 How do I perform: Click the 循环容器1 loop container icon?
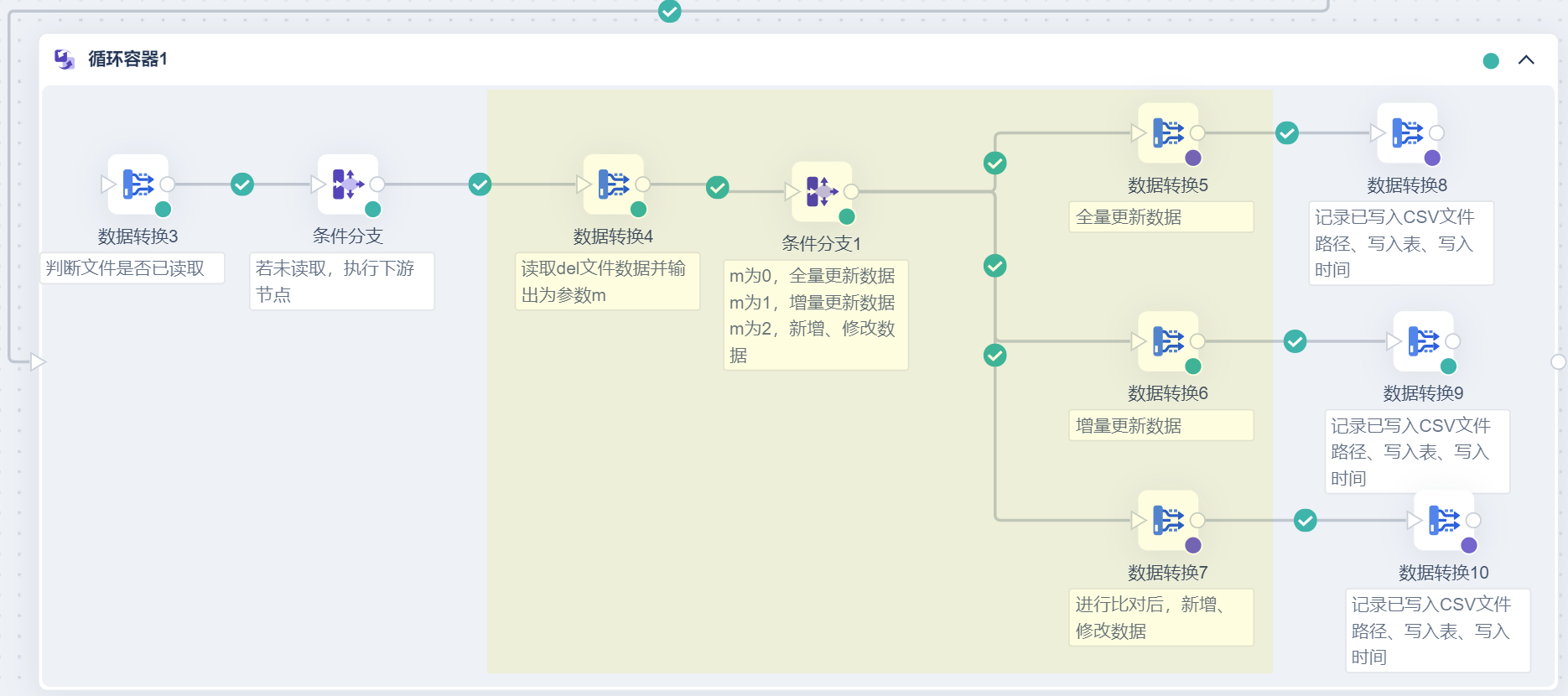65,59
